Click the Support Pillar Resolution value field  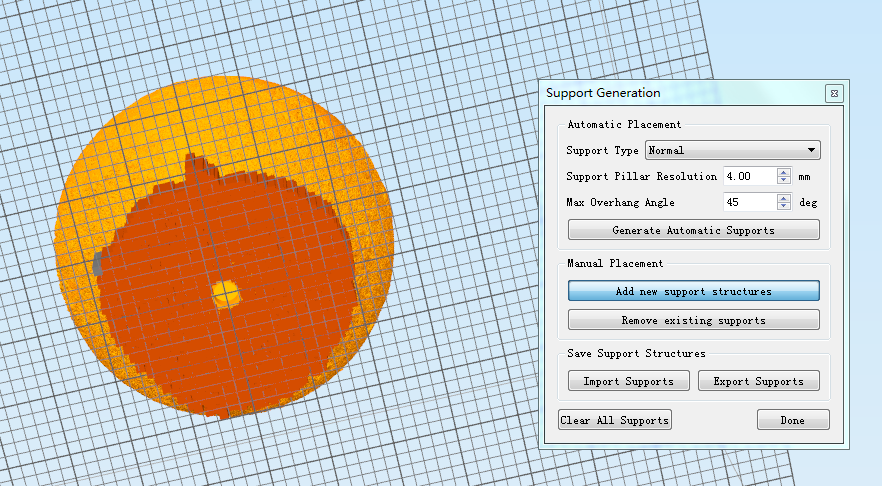[750, 176]
